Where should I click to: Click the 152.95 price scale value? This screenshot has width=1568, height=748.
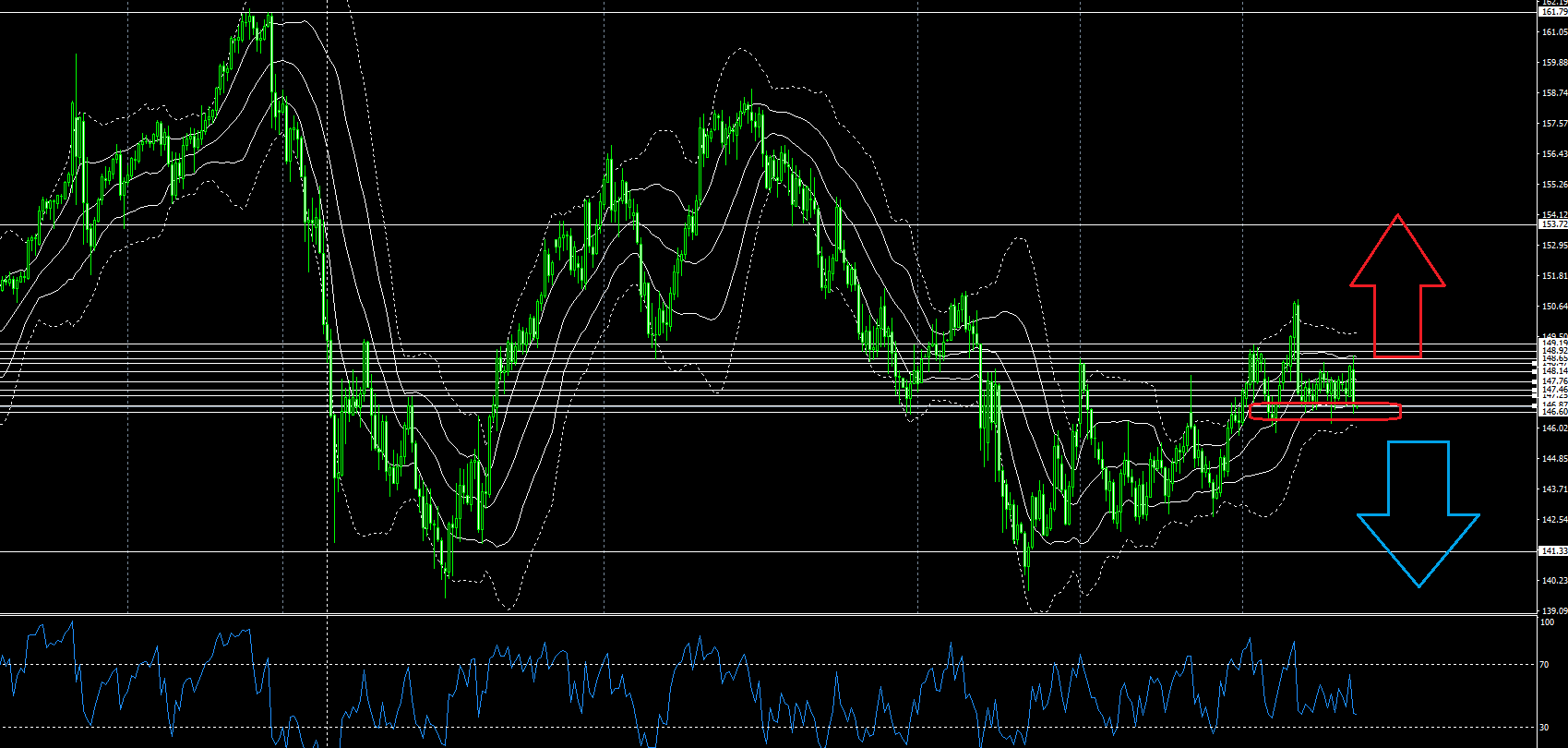pyautogui.click(x=1554, y=246)
